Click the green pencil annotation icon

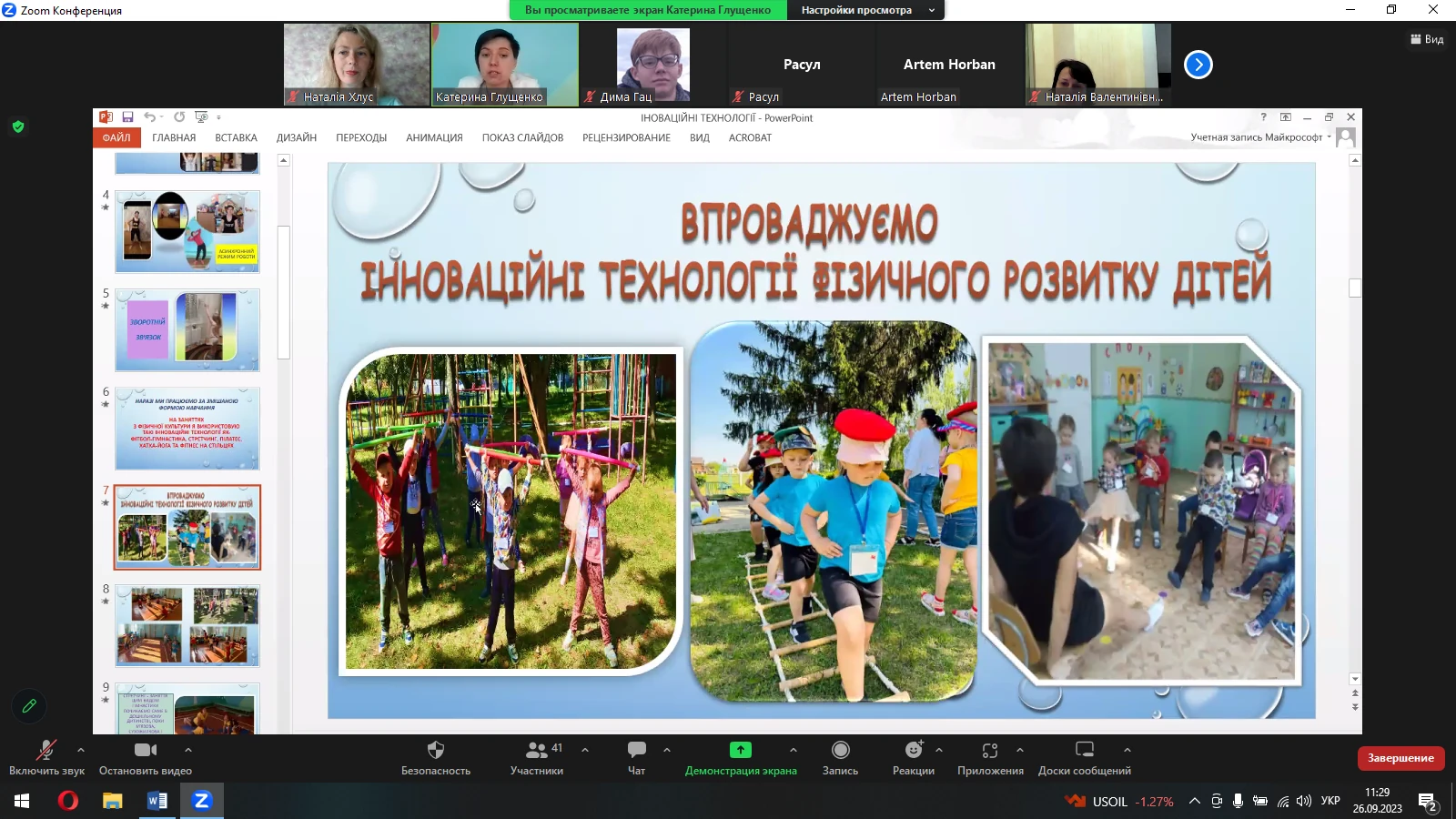(29, 705)
